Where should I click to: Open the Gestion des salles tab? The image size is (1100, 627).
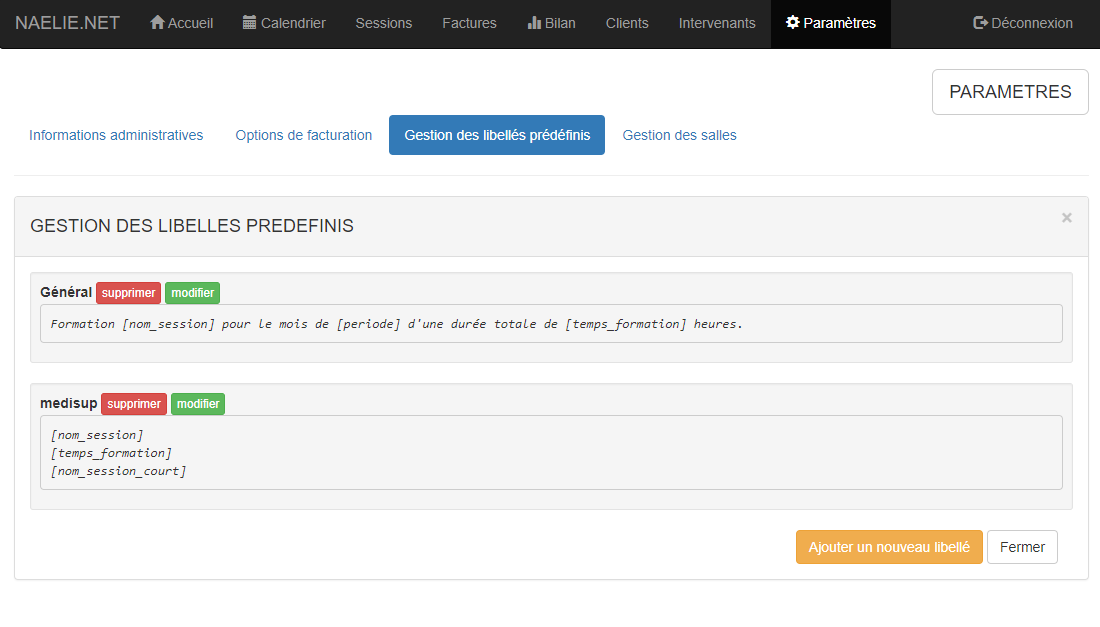[x=679, y=135]
